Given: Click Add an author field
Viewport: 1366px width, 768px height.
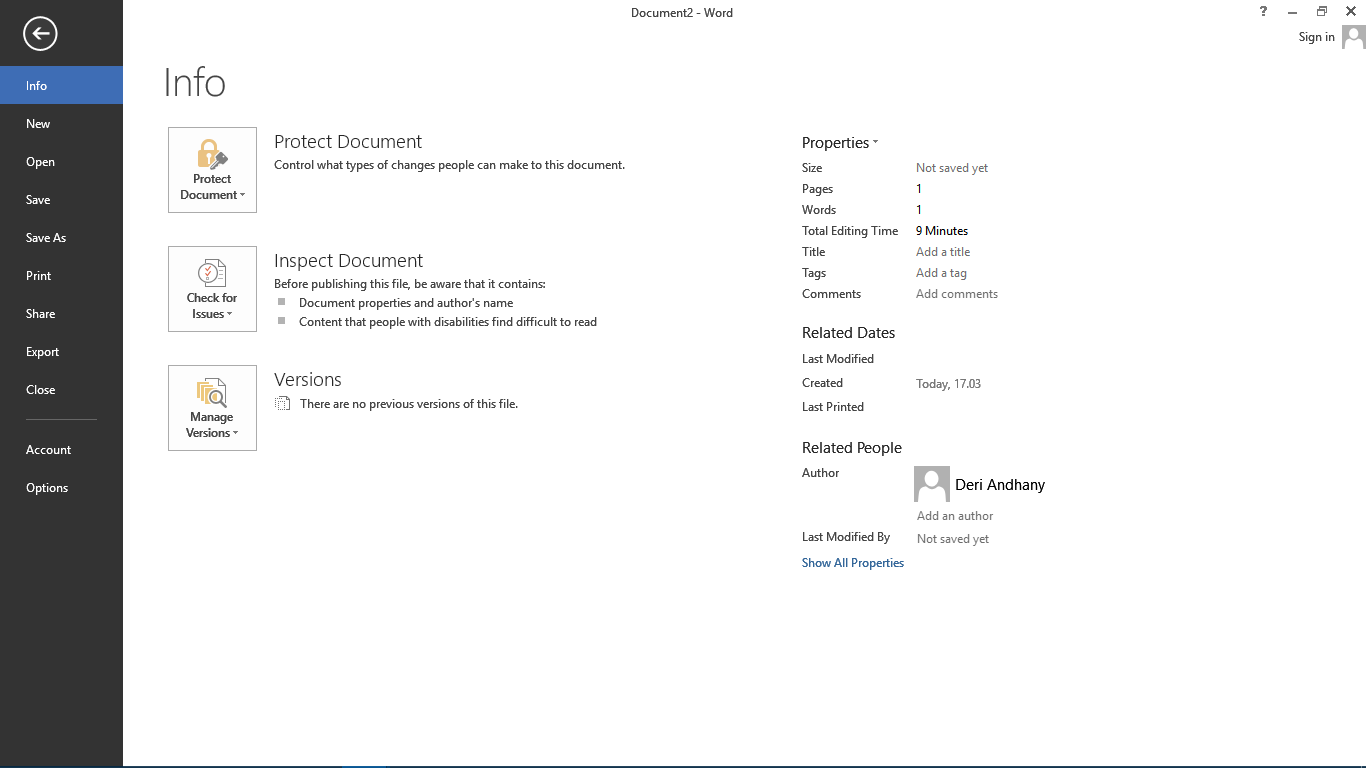Looking at the screenshot, I should (x=955, y=516).
